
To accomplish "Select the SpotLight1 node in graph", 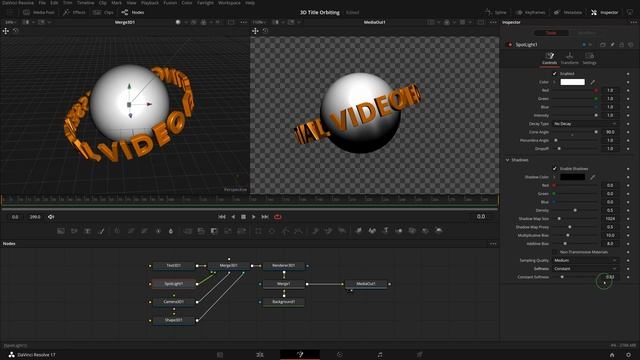I will (x=173, y=284).
